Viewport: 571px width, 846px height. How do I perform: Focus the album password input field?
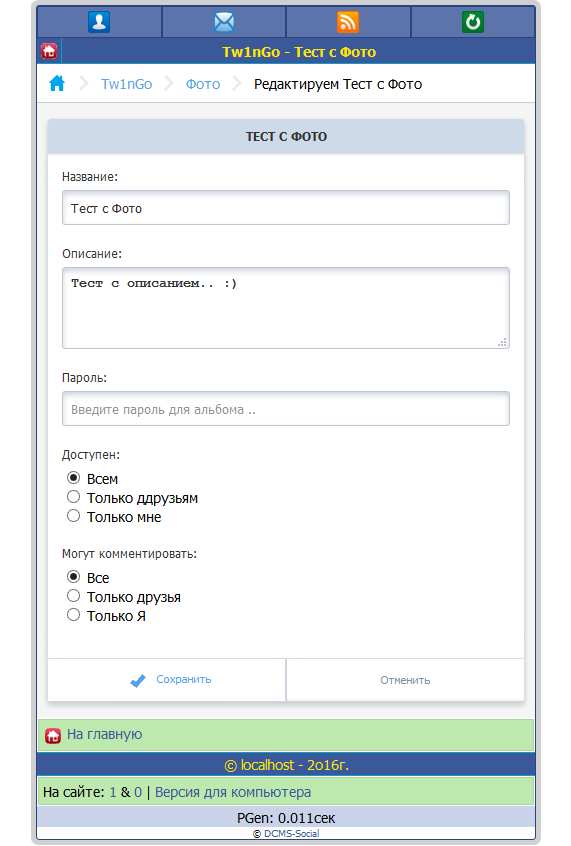pyautogui.click(x=286, y=409)
